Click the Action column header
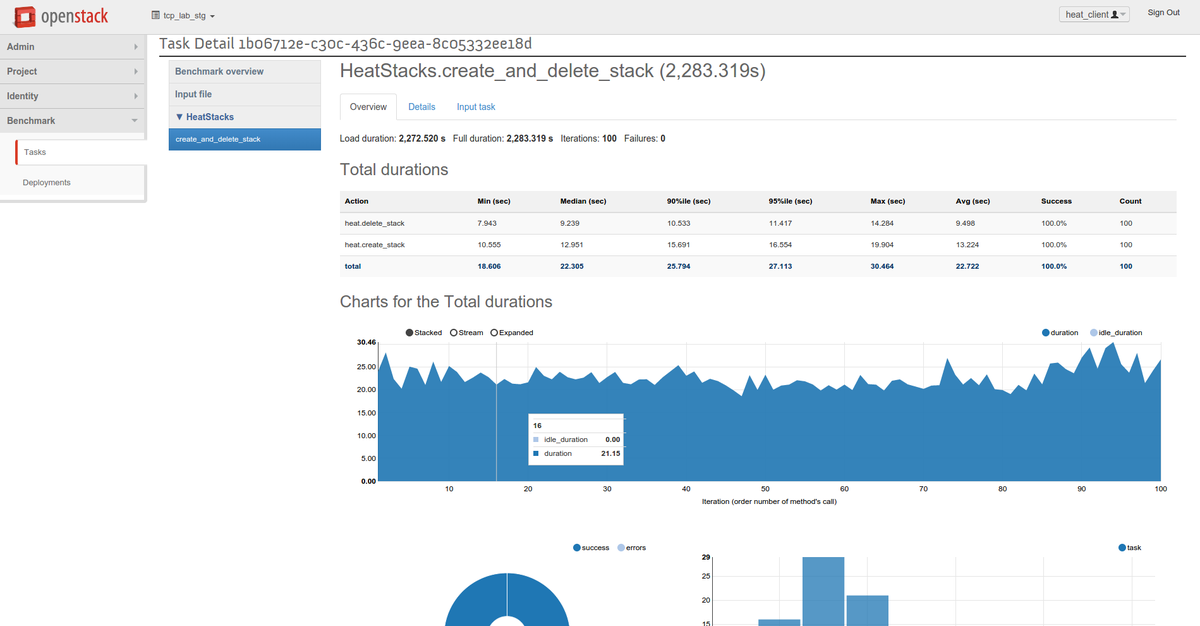Image resolution: width=1200 pixels, height=626 pixels. [x=356, y=201]
